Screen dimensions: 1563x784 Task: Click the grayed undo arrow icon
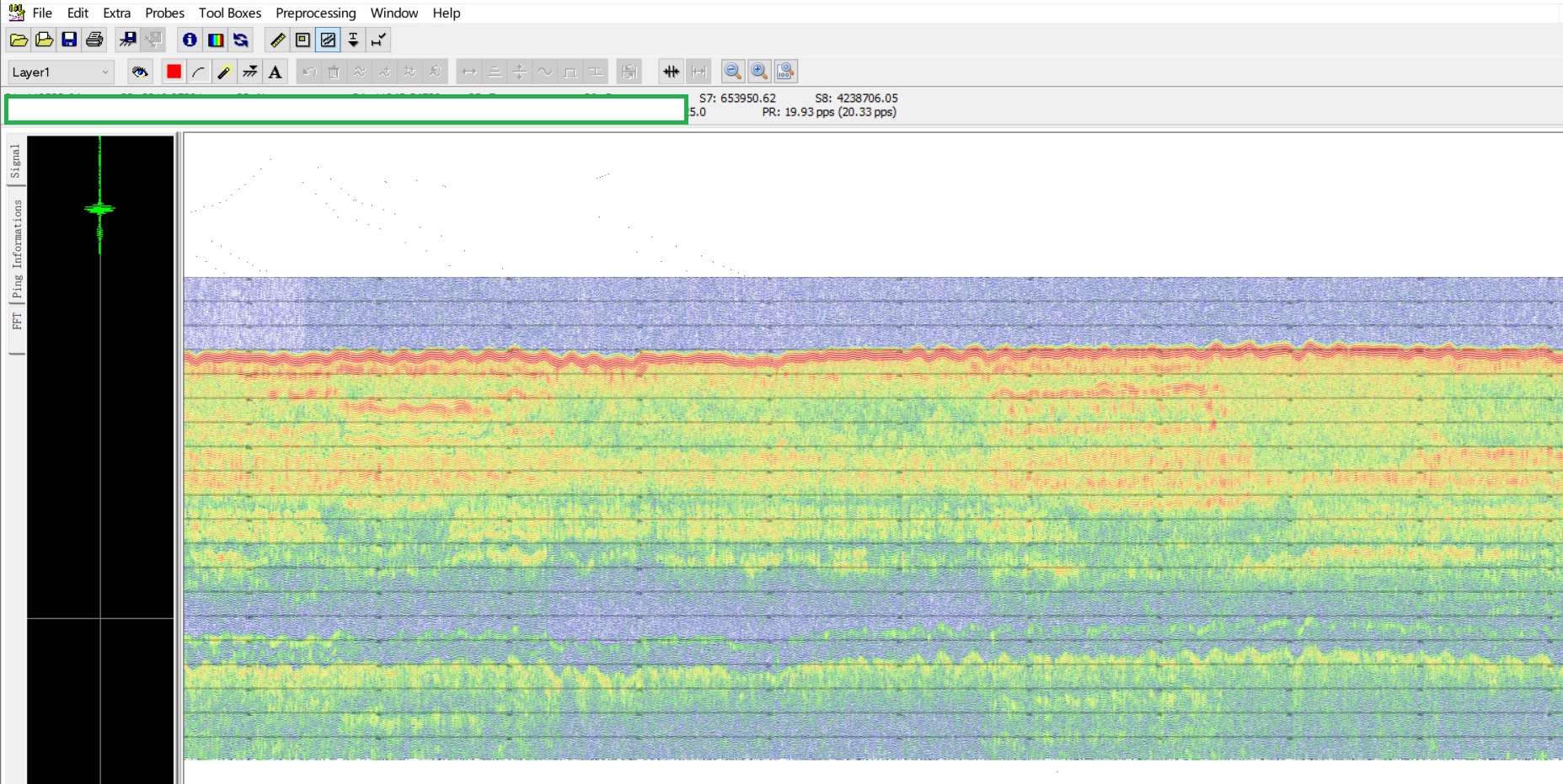tap(309, 72)
